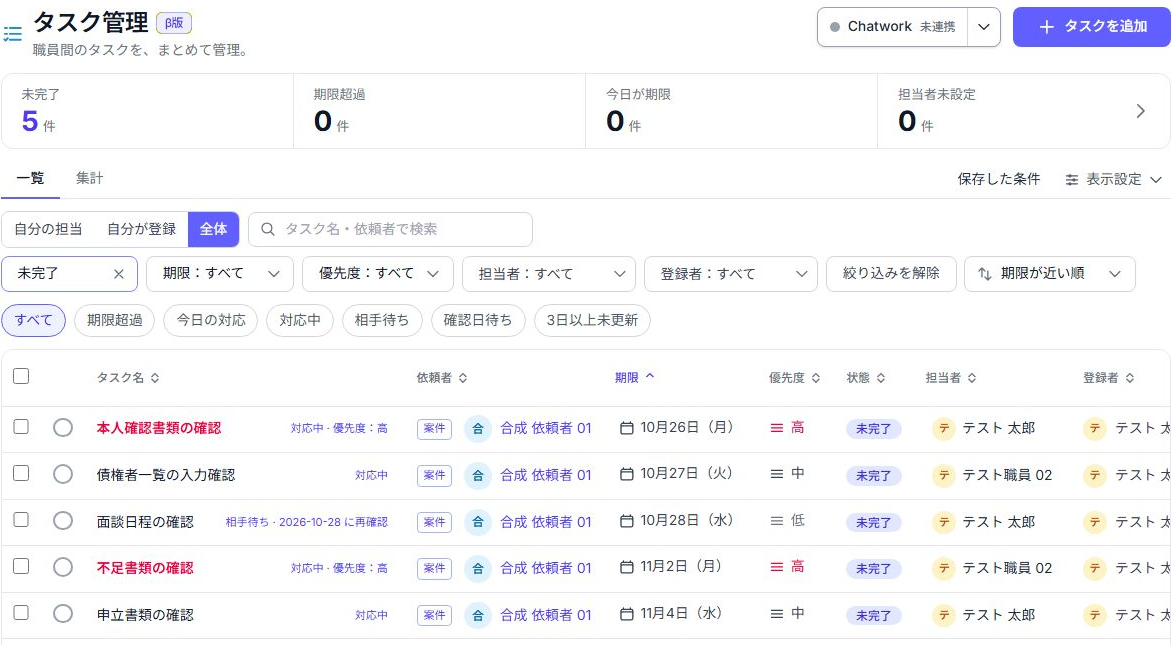Open 保存した条件

(x=999, y=180)
